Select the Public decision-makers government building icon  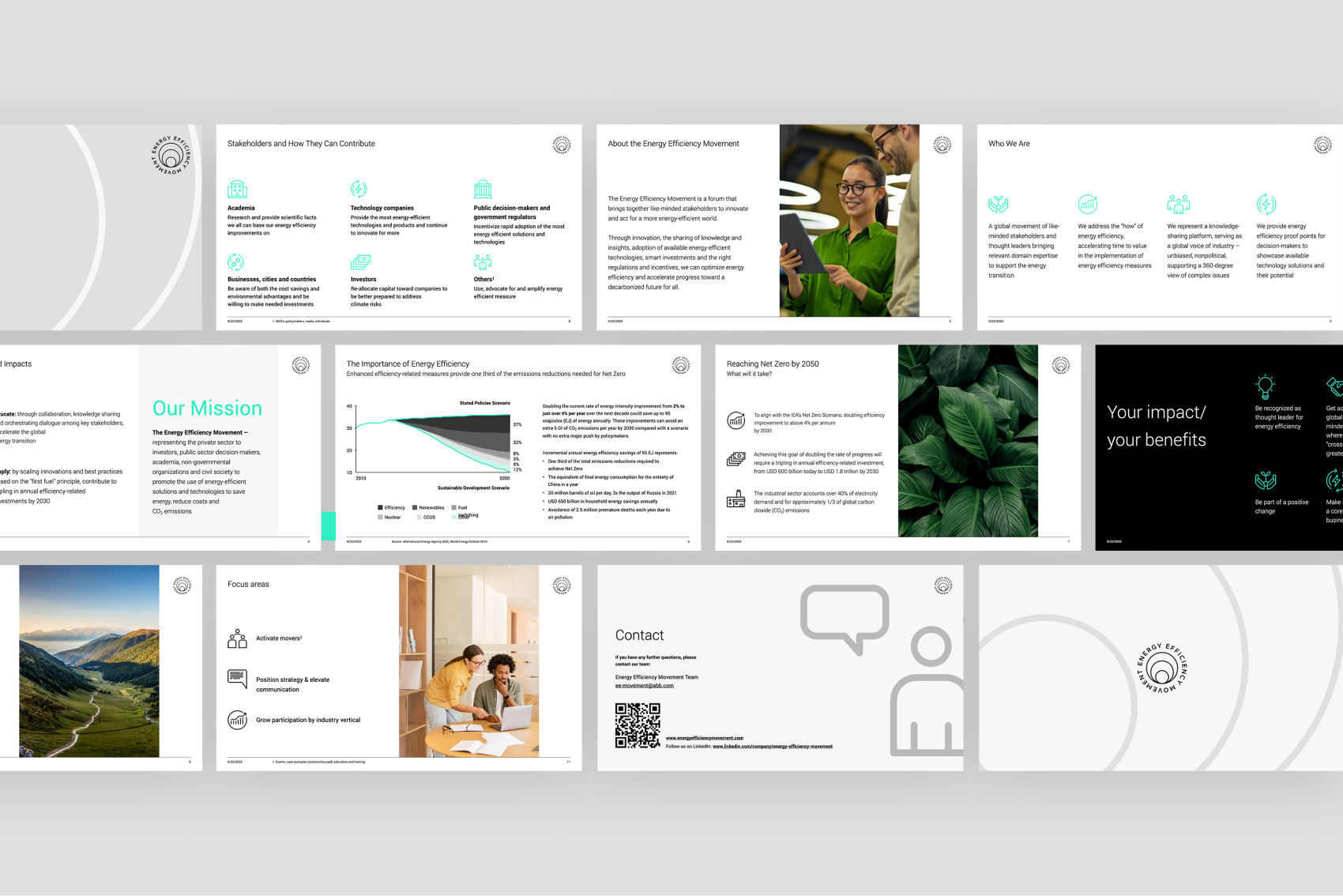pyautogui.click(x=483, y=190)
